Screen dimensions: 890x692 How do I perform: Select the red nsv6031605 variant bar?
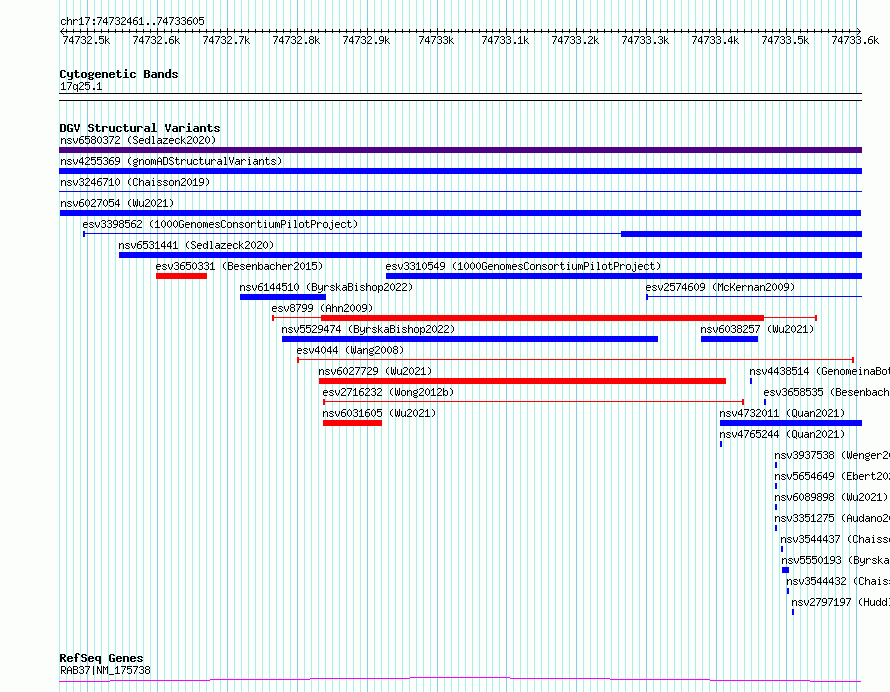(x=352, y=423)
